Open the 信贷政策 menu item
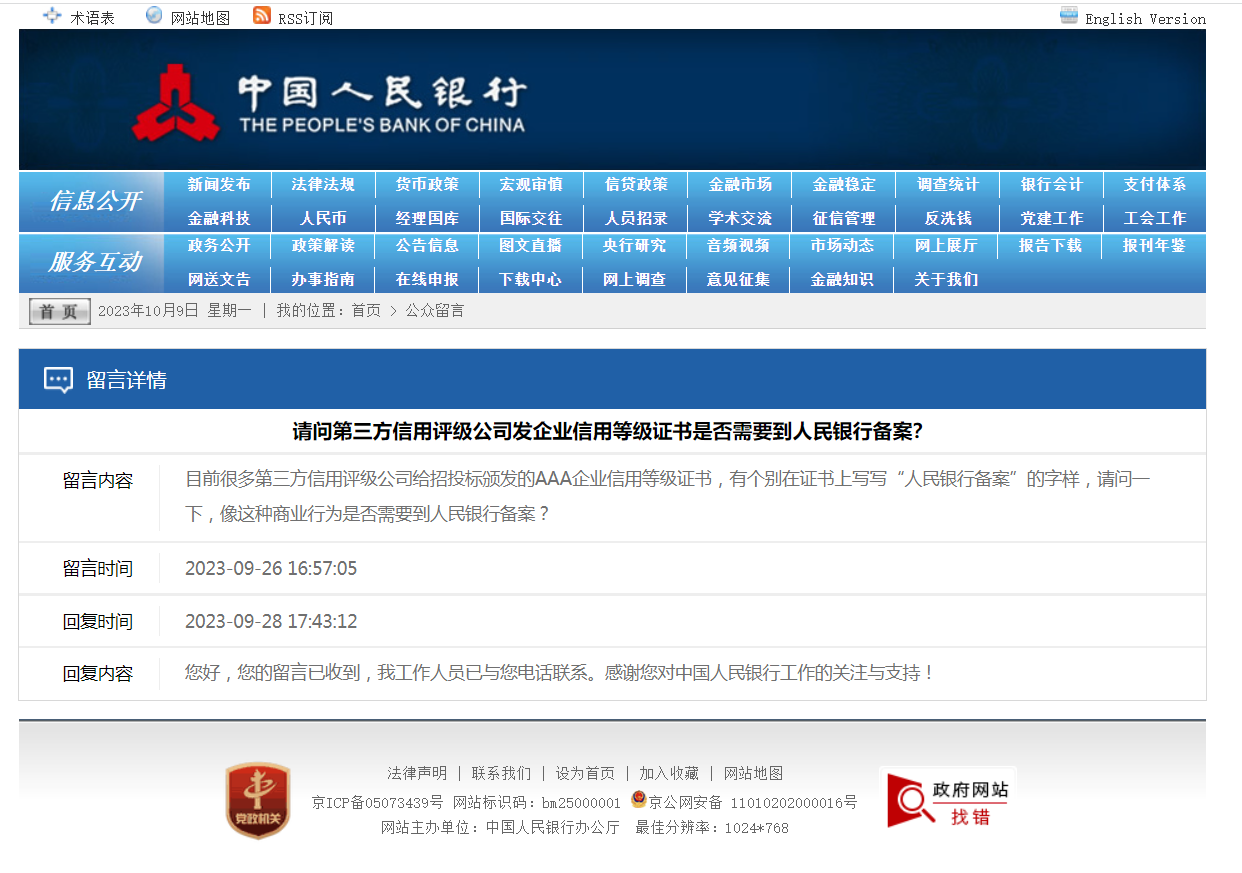This screenshot has width=1242, height=873. (x=636, y=185)
